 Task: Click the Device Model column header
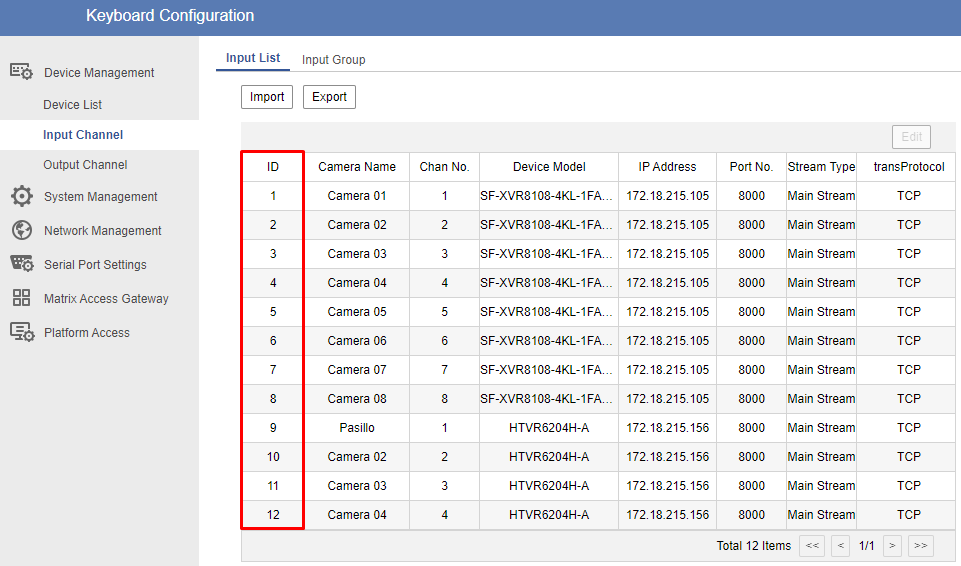tap(549, 167)
